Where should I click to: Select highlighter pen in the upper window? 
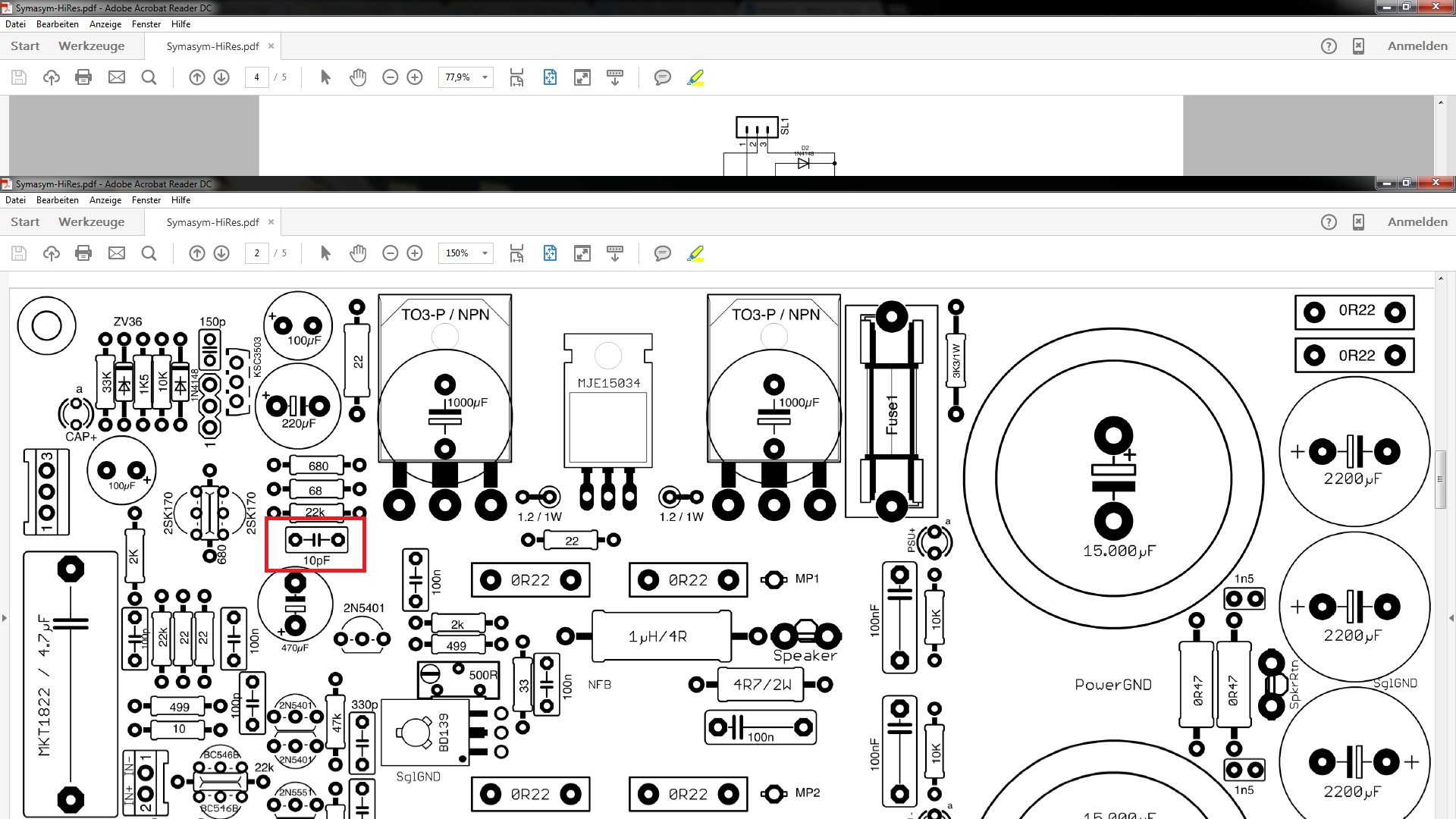pos(695,77)
